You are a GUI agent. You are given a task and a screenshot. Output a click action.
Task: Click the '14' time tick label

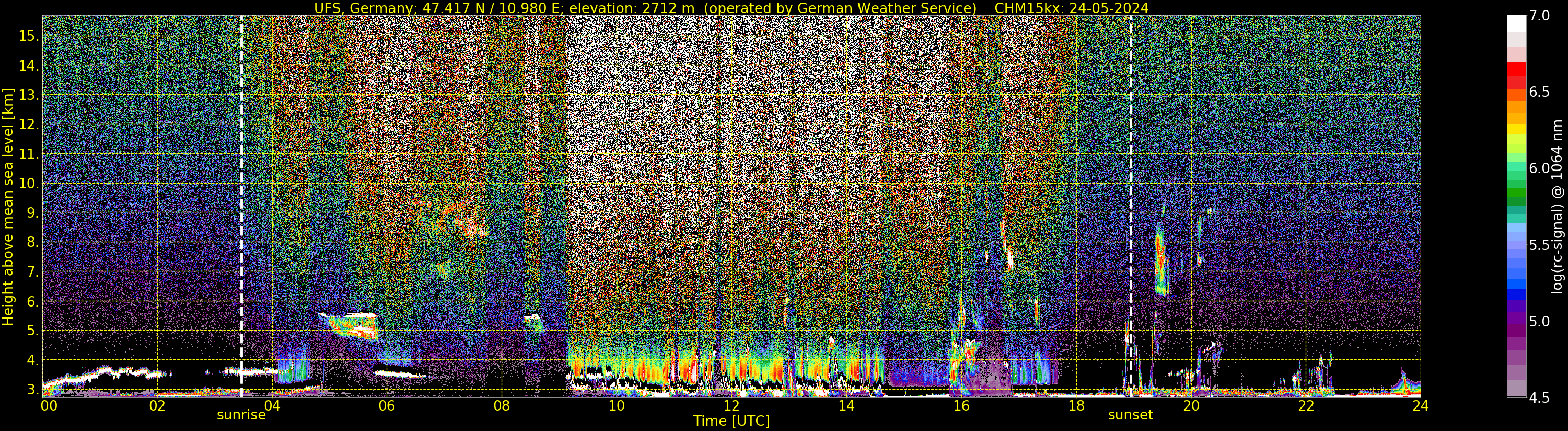(x=846, y=405)
